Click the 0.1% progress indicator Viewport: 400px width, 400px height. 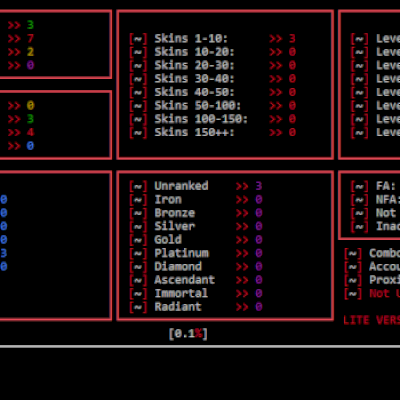[188, 333]
